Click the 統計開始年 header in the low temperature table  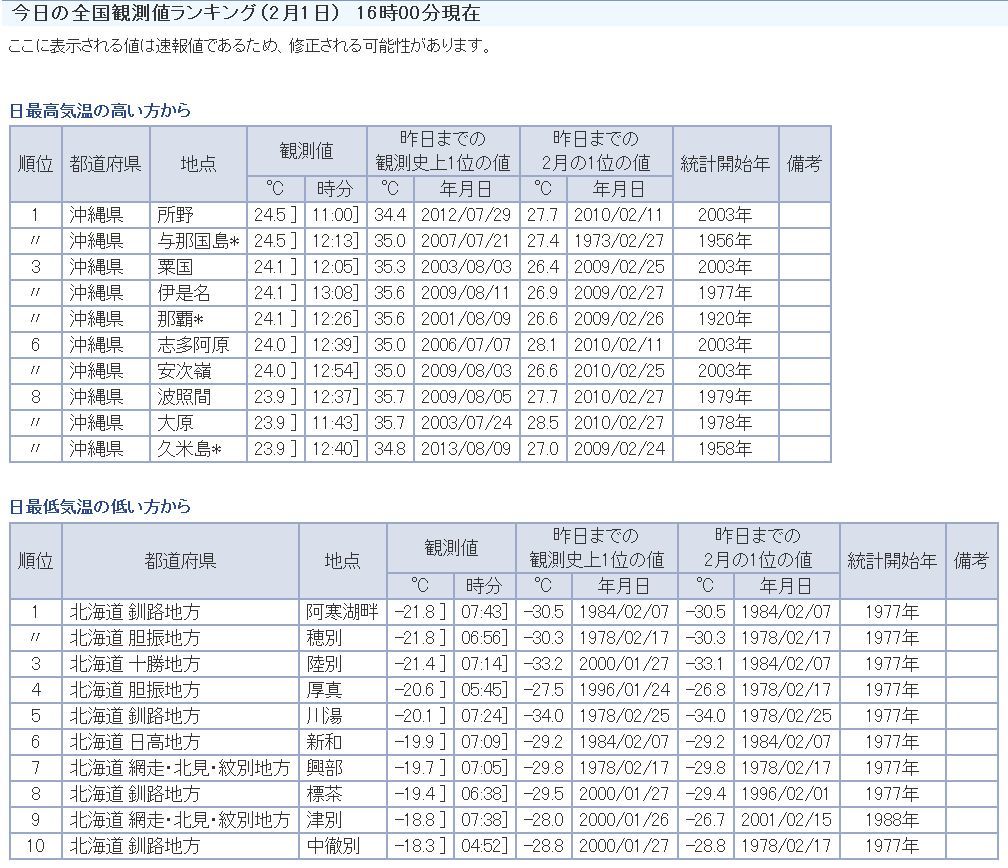(892, 561)
